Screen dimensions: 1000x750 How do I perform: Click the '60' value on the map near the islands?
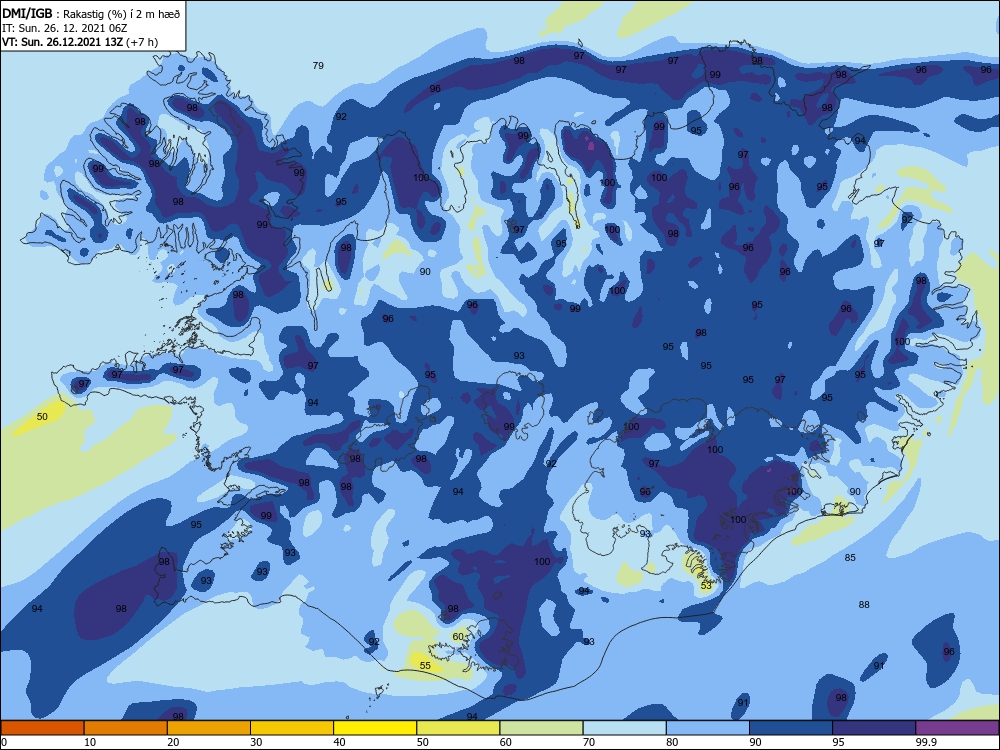pos(458,636)
